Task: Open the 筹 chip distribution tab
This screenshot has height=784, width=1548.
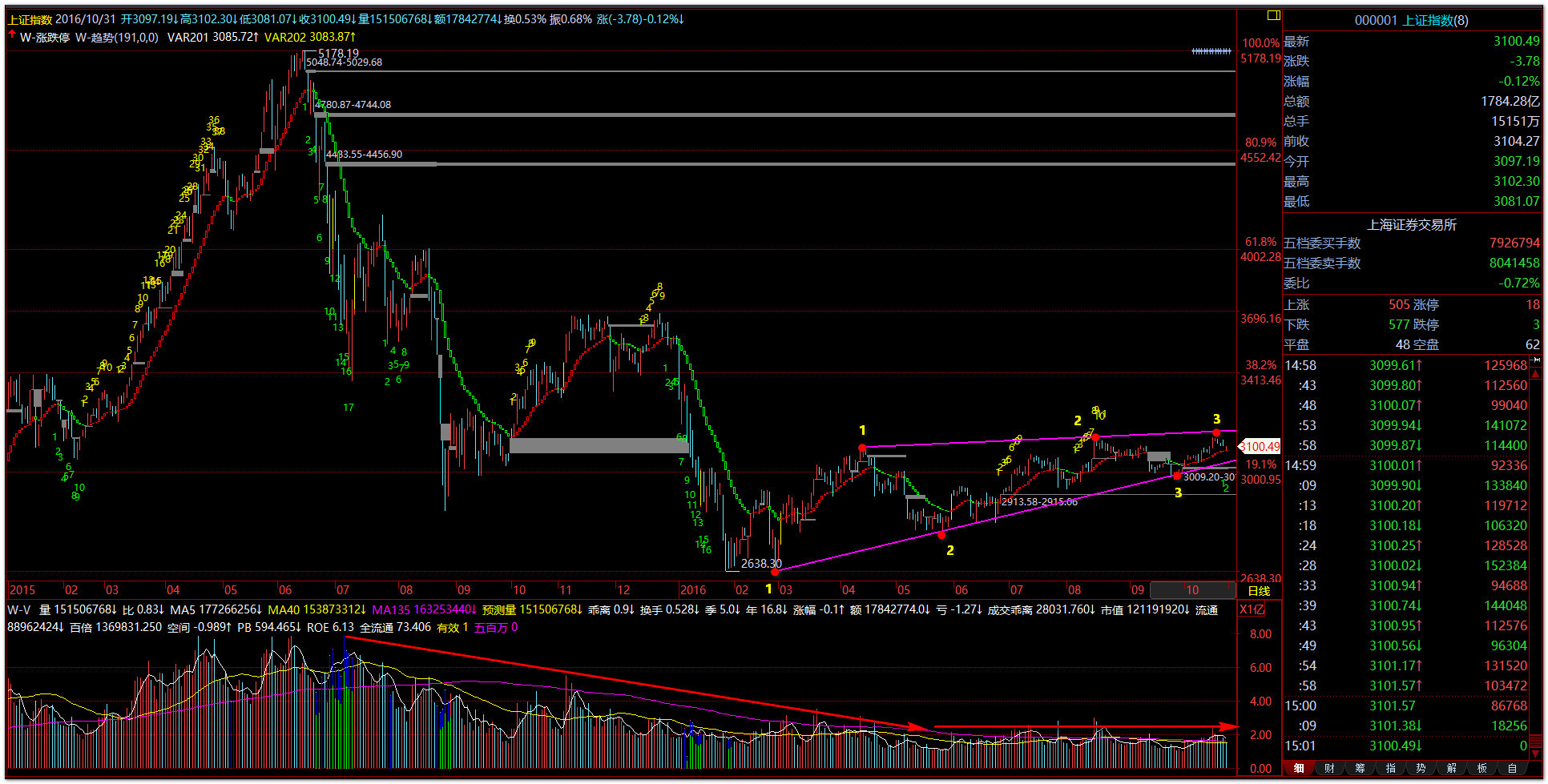Action: click(1360, 768)
